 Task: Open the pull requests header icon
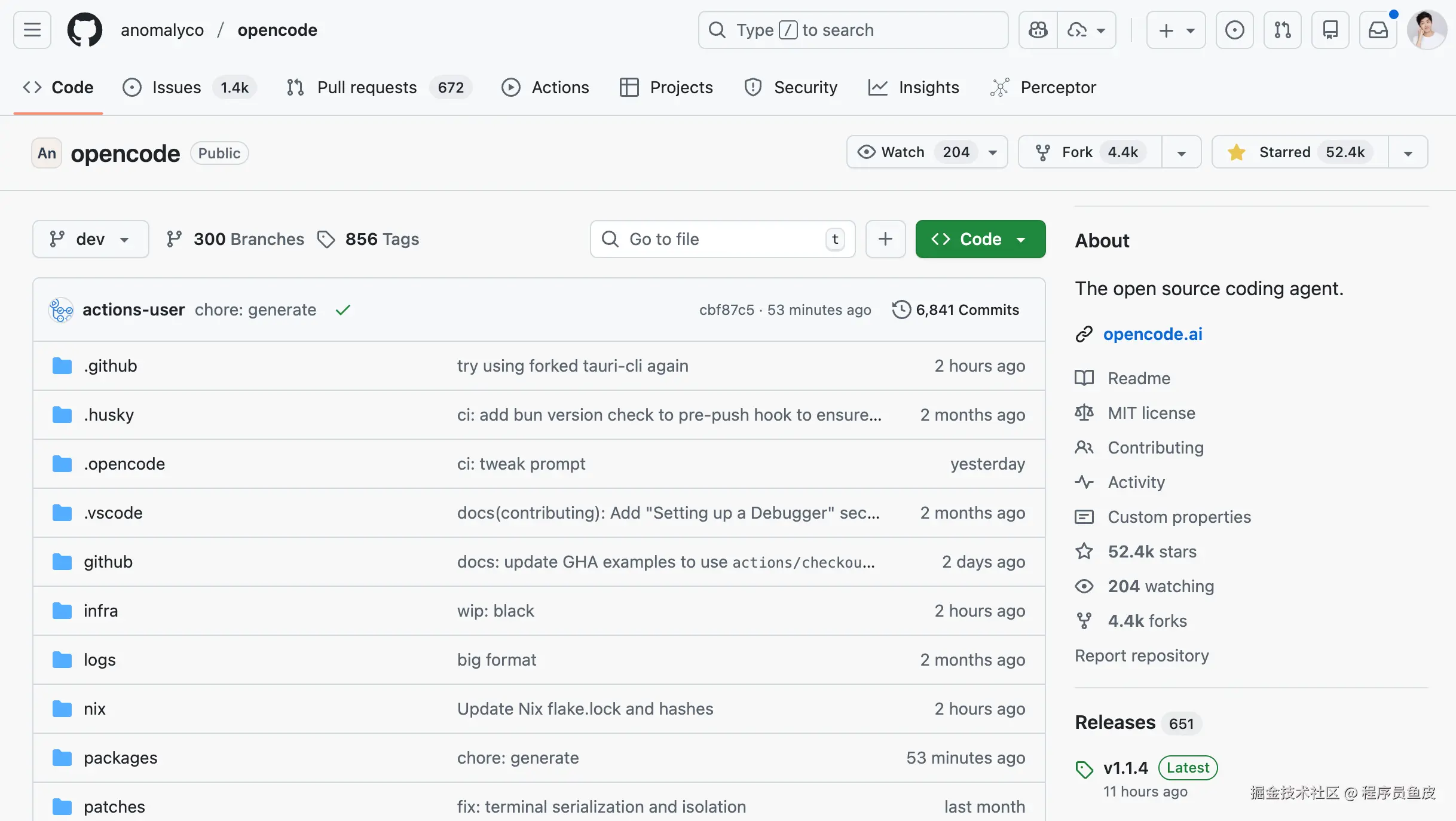click(1282, 30)
